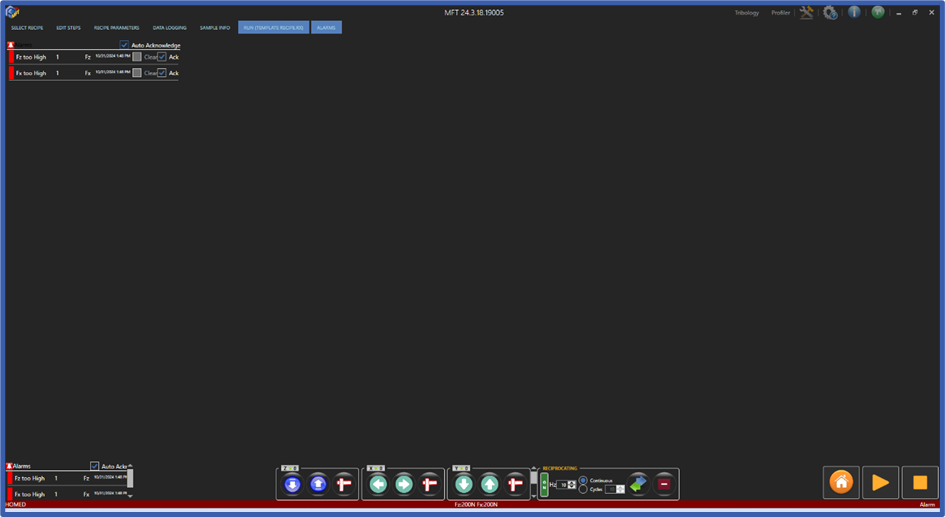Select the Alarms tab in tab bar
This screenshot has height=517, width=945.
tap(326, 28)
